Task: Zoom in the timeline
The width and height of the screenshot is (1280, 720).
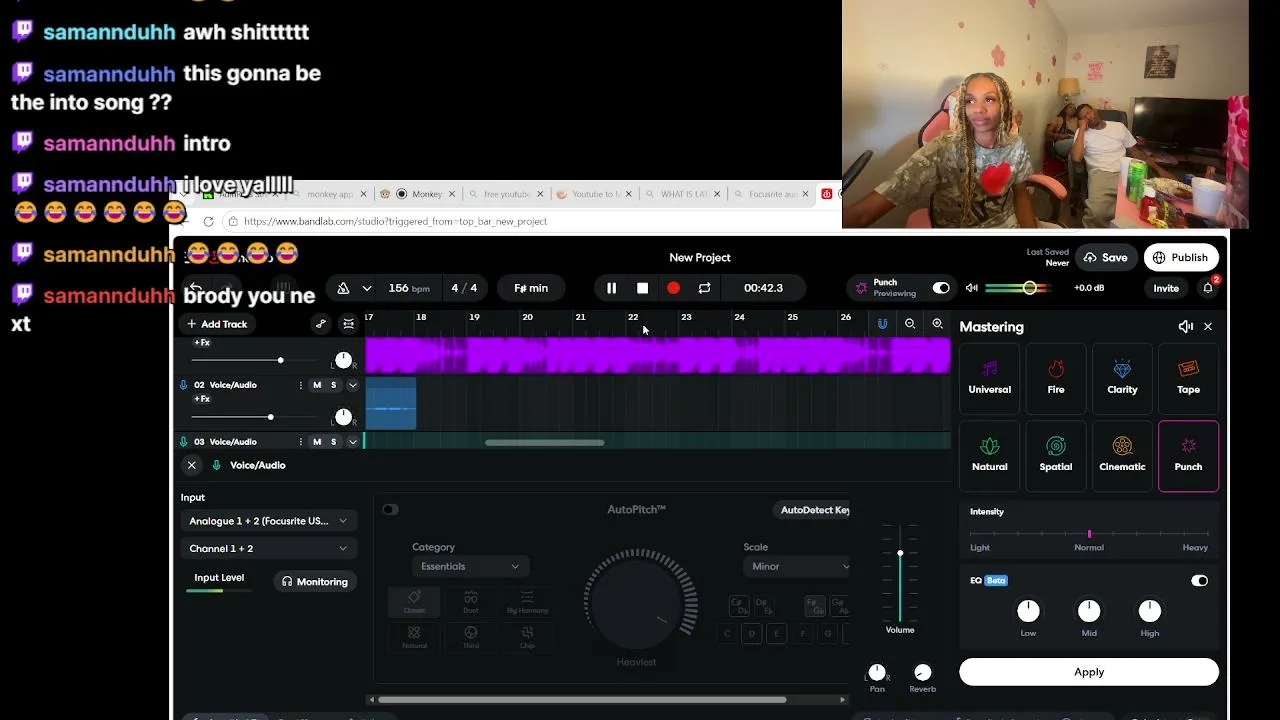Action: [x=937, y=324]
